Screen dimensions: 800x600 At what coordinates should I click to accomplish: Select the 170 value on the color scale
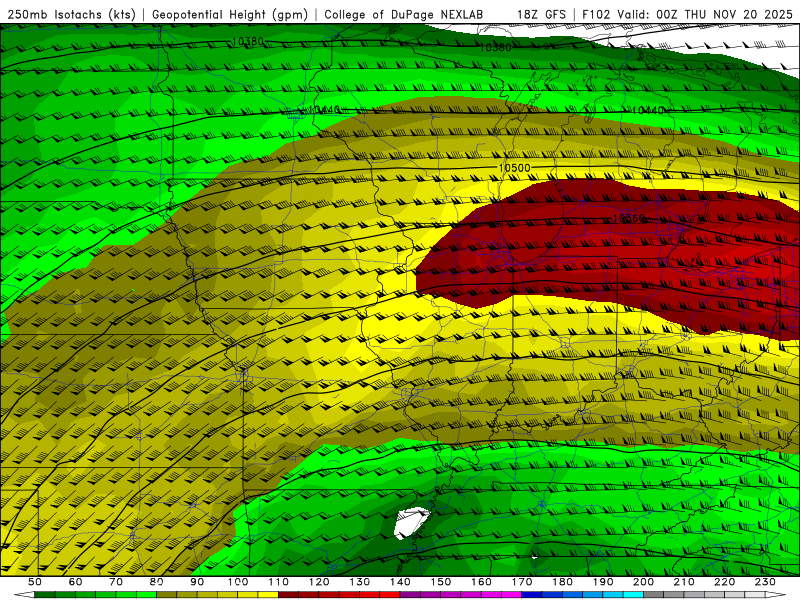(522, 582)
